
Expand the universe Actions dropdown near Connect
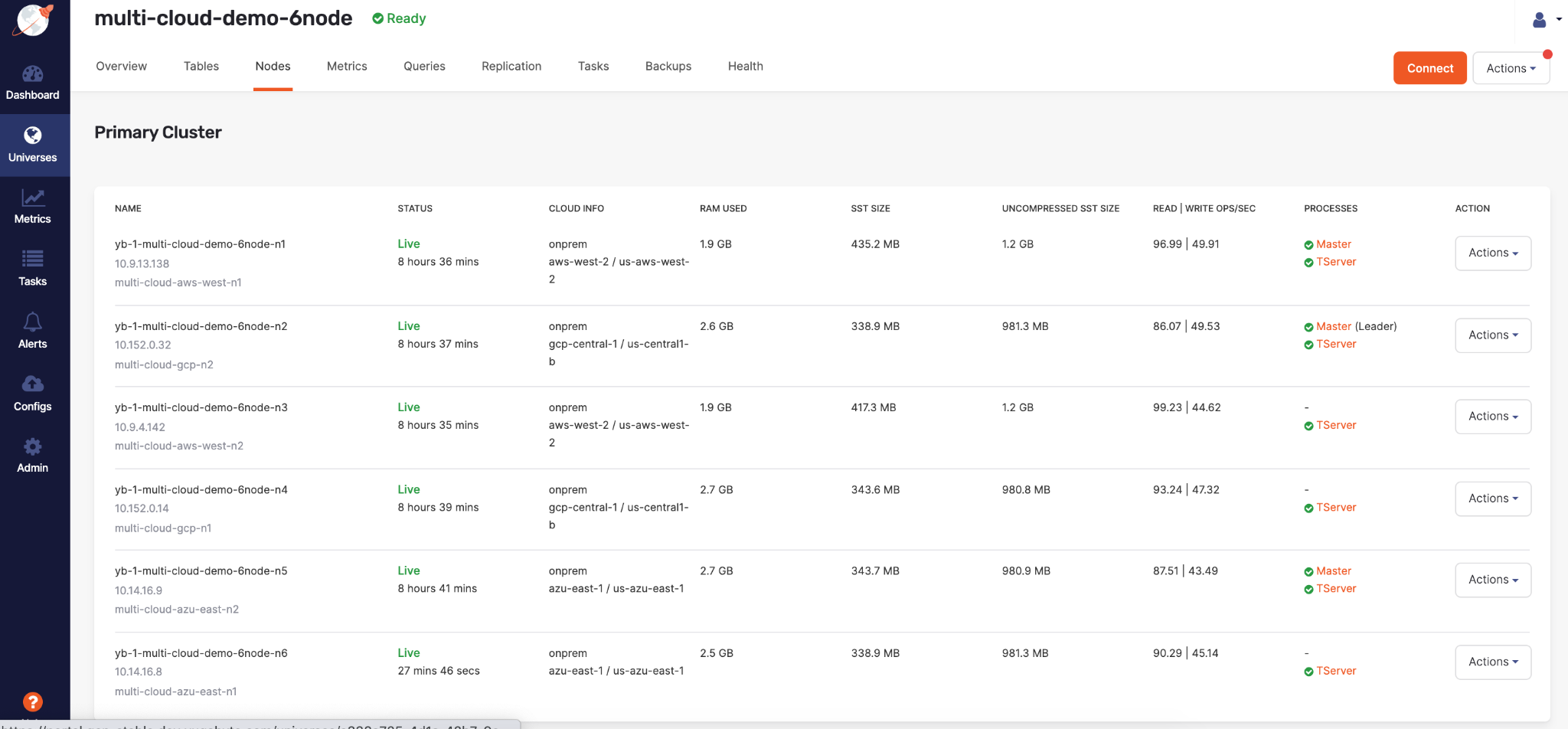(x=1511, y=68)
